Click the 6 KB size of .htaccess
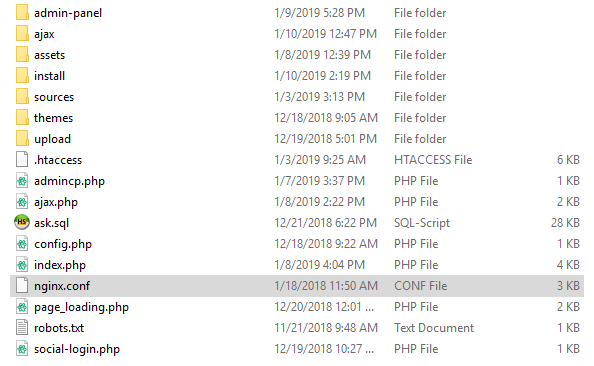The height and width of the screenshot is (366, 594). click(x=568, y=160)
